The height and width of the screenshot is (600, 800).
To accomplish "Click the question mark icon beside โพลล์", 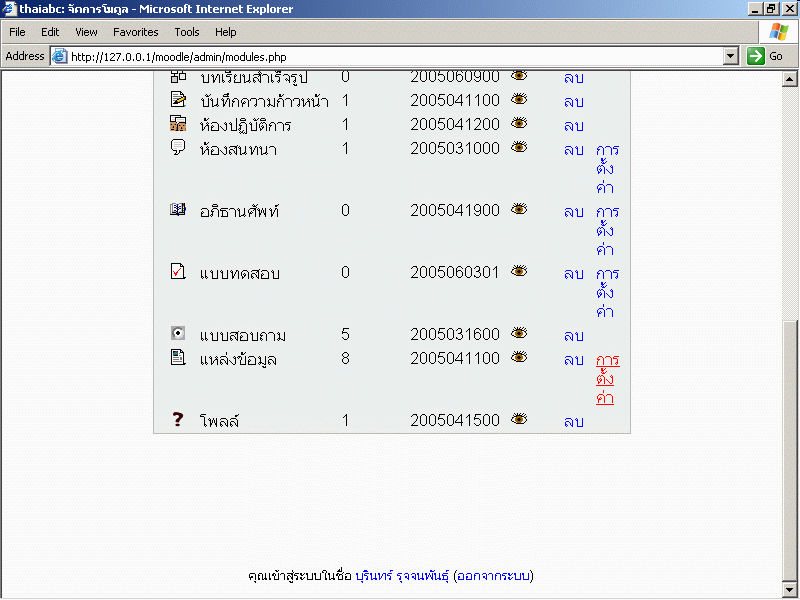I will (x=178, y=420).
